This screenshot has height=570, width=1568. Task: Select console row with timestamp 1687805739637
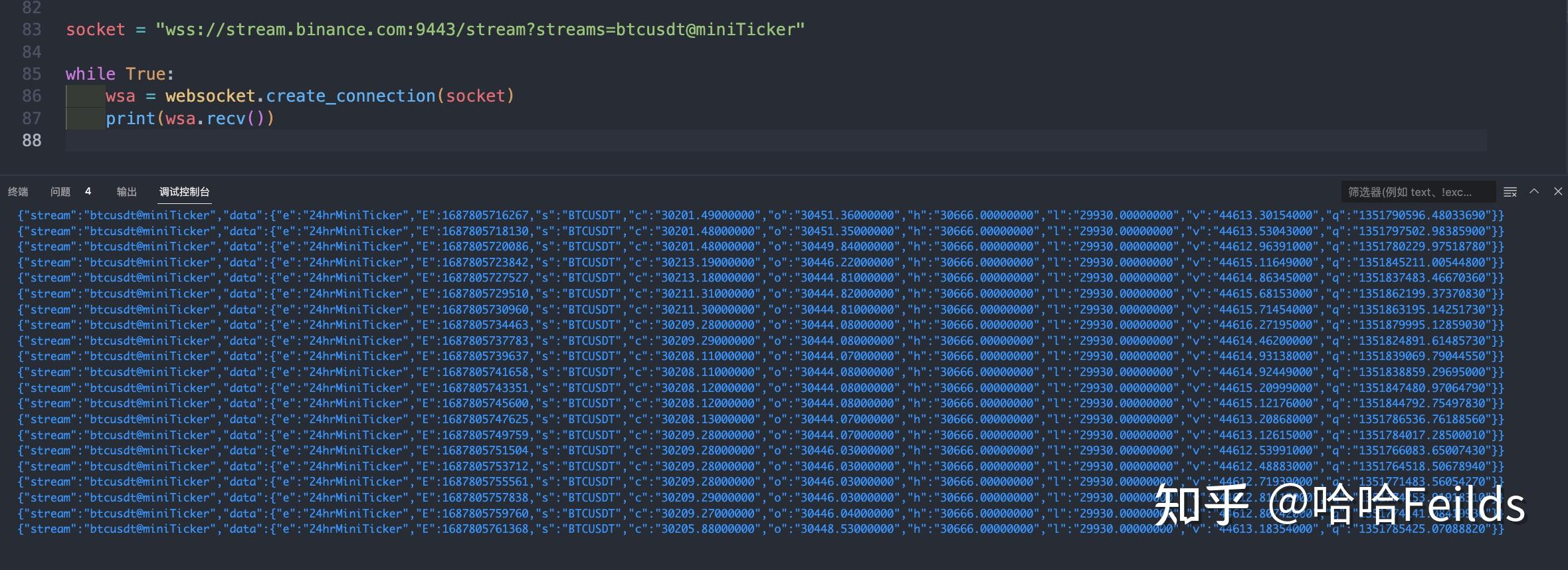pos(761,356)
